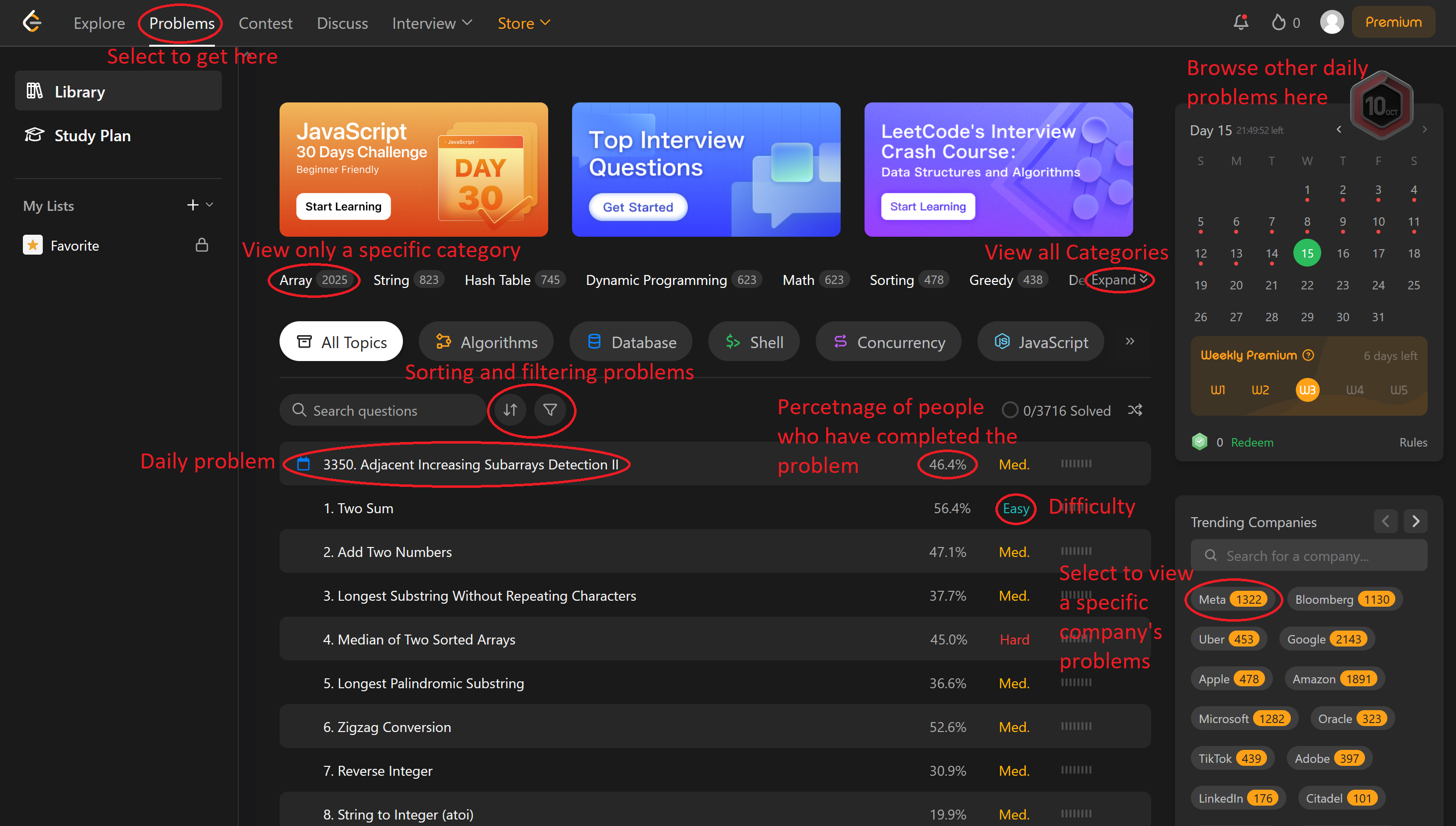The height and width of the screenshot is (826, 1456).
Task: Select the JavaScript topic pill
Action: click(x=1041, y=342)
